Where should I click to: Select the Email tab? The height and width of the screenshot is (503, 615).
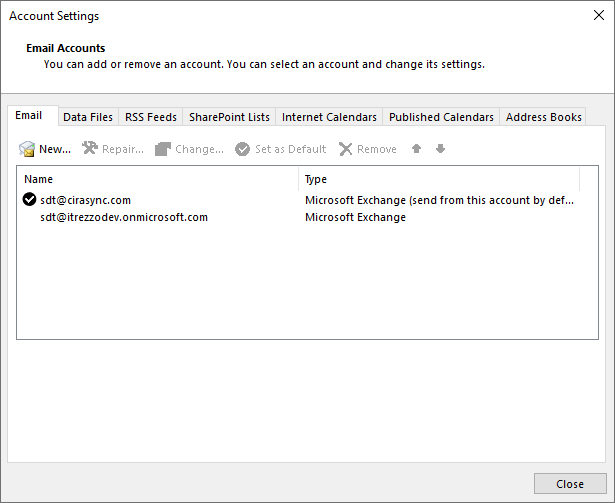[29, 116]
